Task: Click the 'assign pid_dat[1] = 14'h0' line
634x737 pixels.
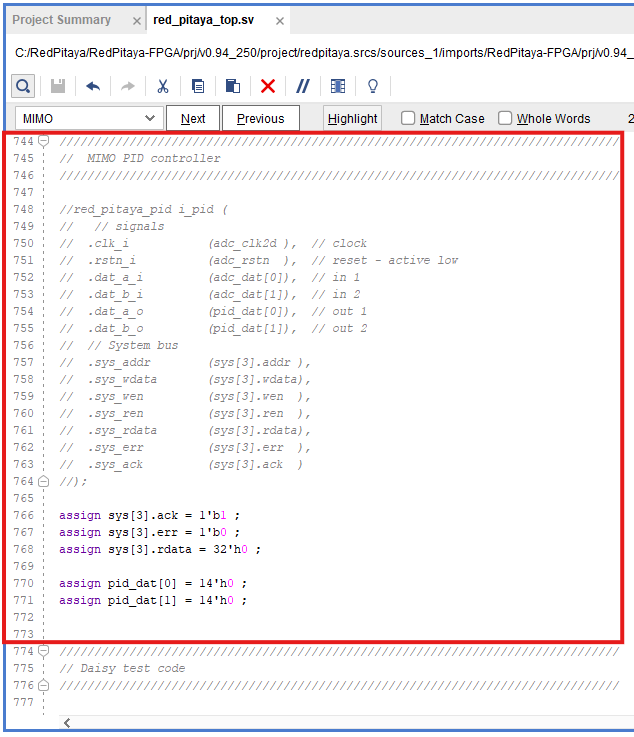Action: pos(153,600)
